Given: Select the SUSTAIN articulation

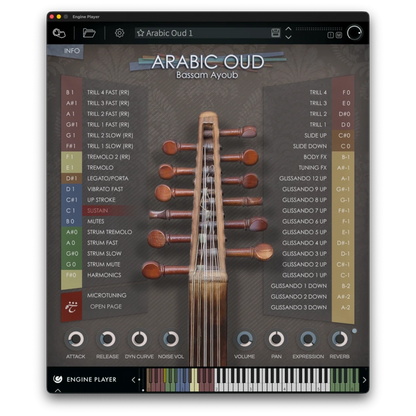Looking at the screenshot, I should [98, 210].
